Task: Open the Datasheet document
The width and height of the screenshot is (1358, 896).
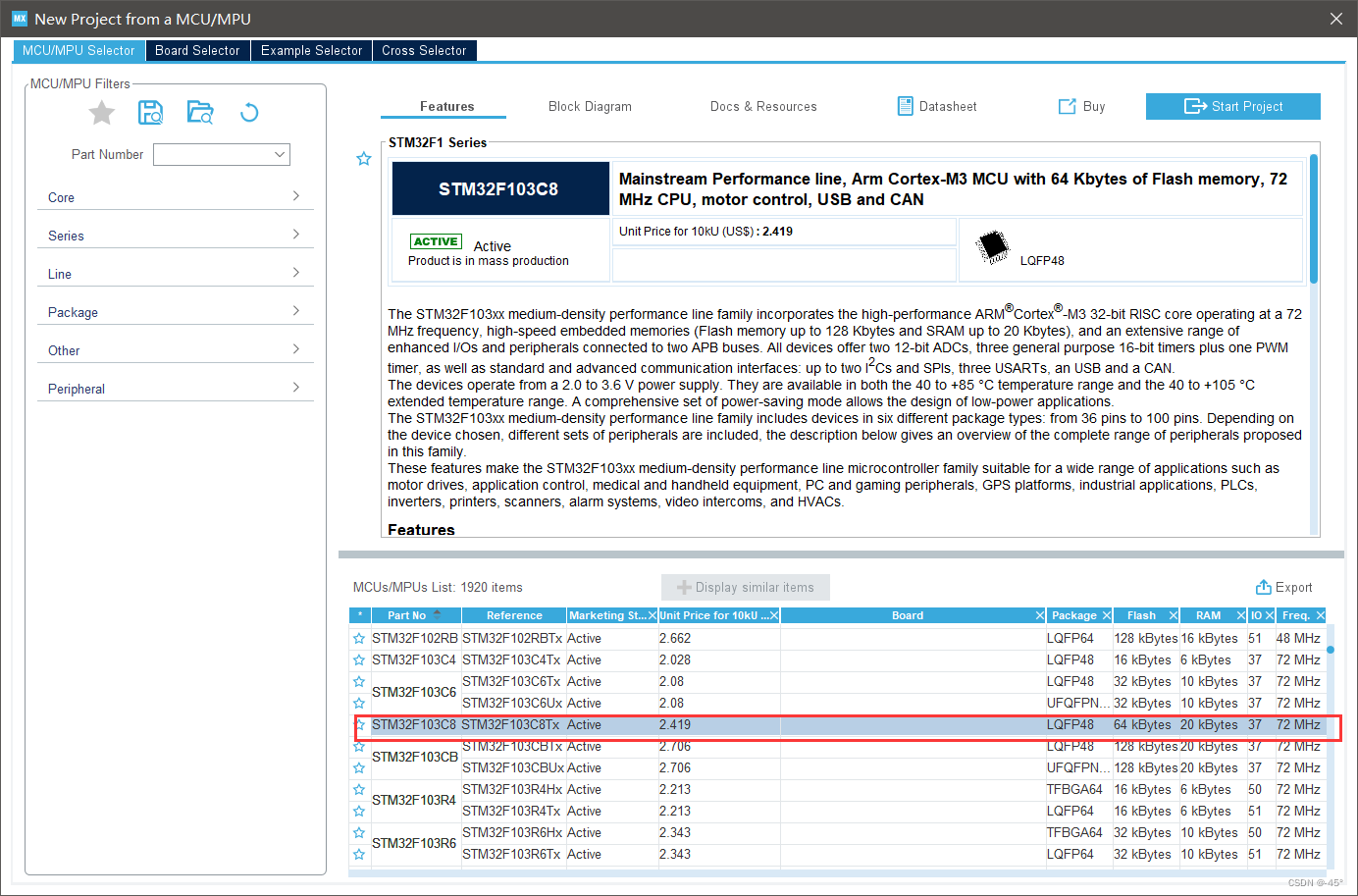Action: tap(937, 106)
